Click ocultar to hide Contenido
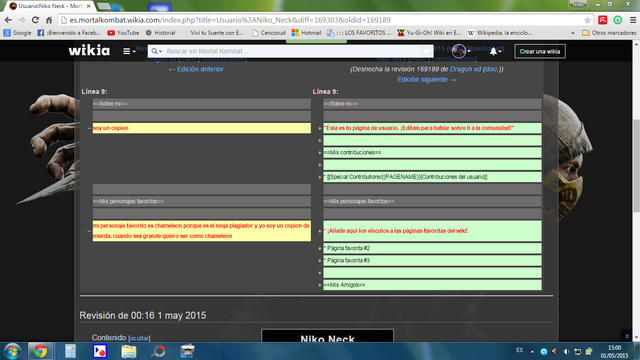Image resolution: width=640 pixels, height=360 pixels. click(139, 338)
